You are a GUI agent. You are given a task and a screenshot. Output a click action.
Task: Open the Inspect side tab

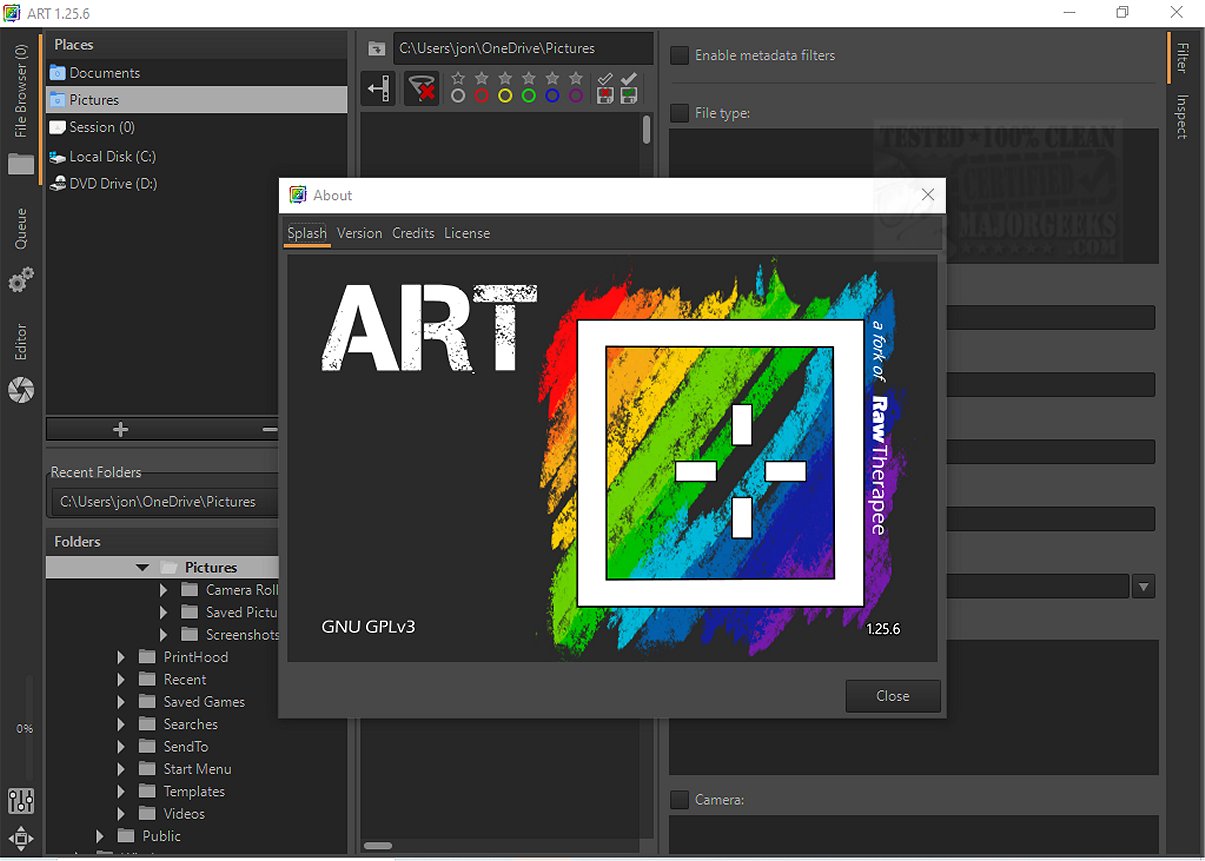(1181, 117)
